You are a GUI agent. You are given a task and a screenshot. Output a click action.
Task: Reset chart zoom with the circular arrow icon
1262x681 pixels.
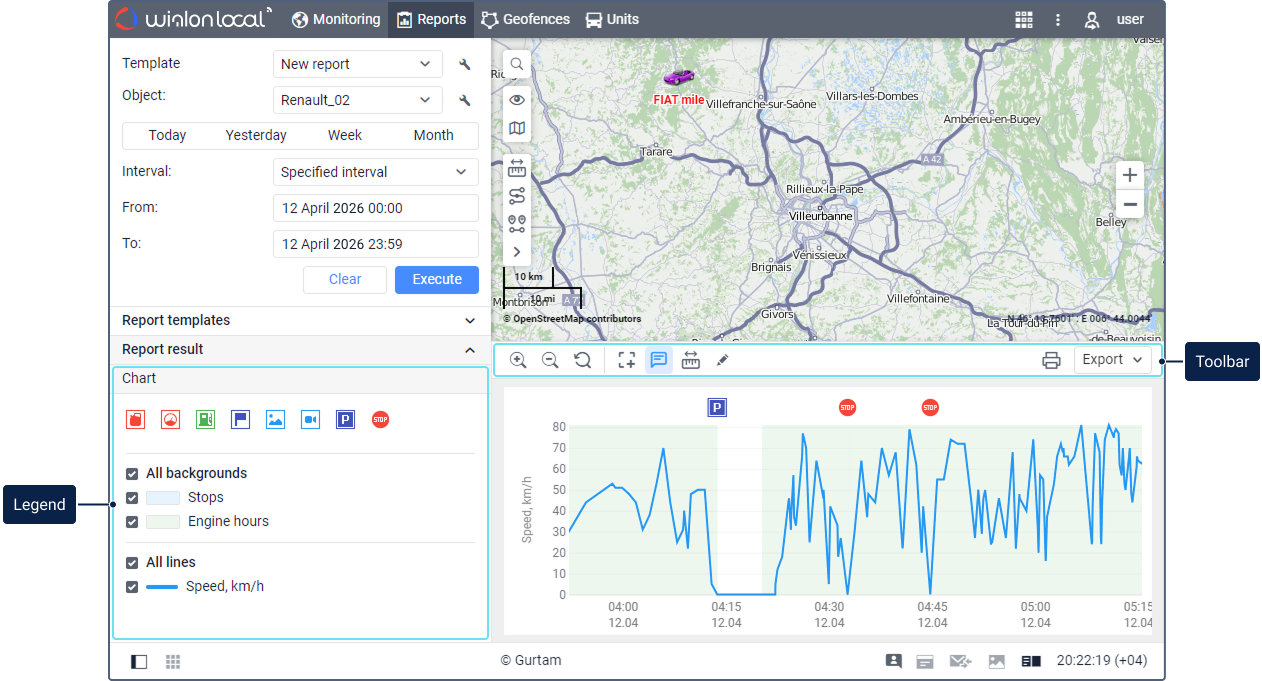click(x=582, y=360)
